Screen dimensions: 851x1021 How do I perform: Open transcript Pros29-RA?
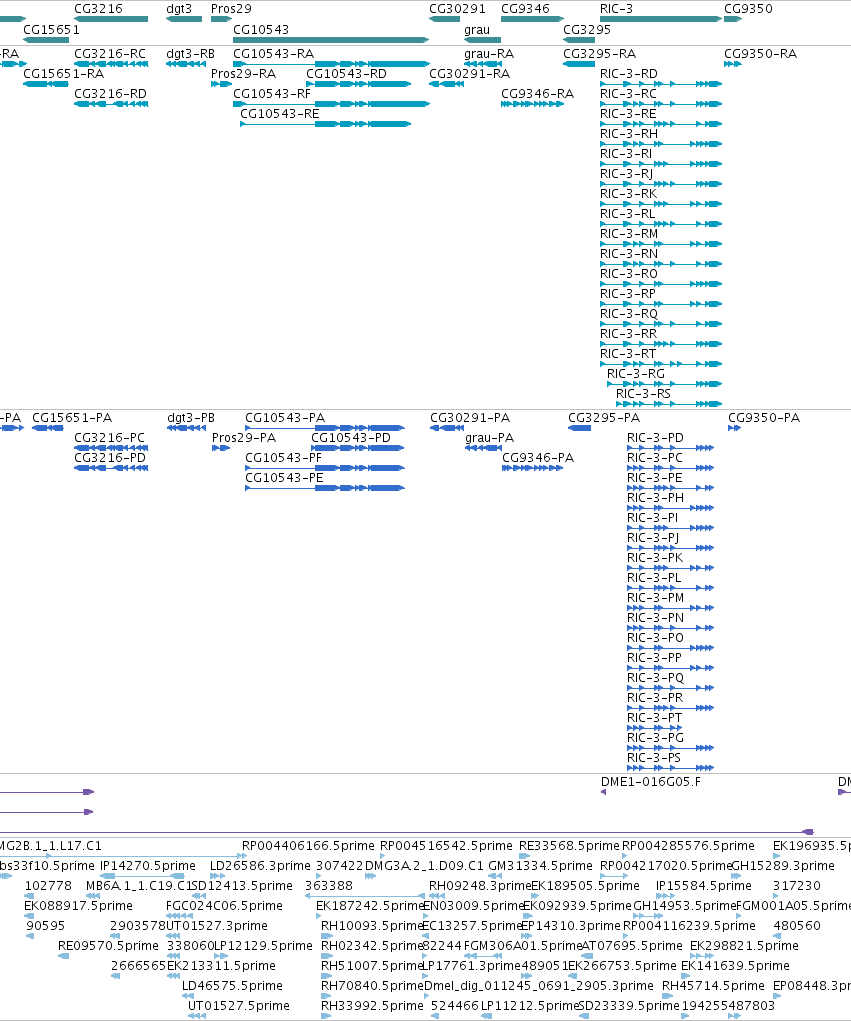244,74
